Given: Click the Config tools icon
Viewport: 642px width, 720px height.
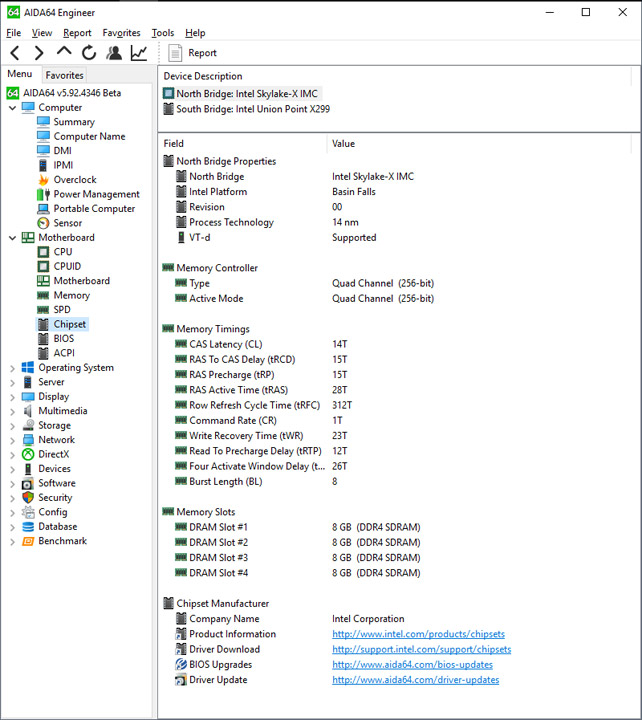Looking at the screenshot, I should point(28,512).
